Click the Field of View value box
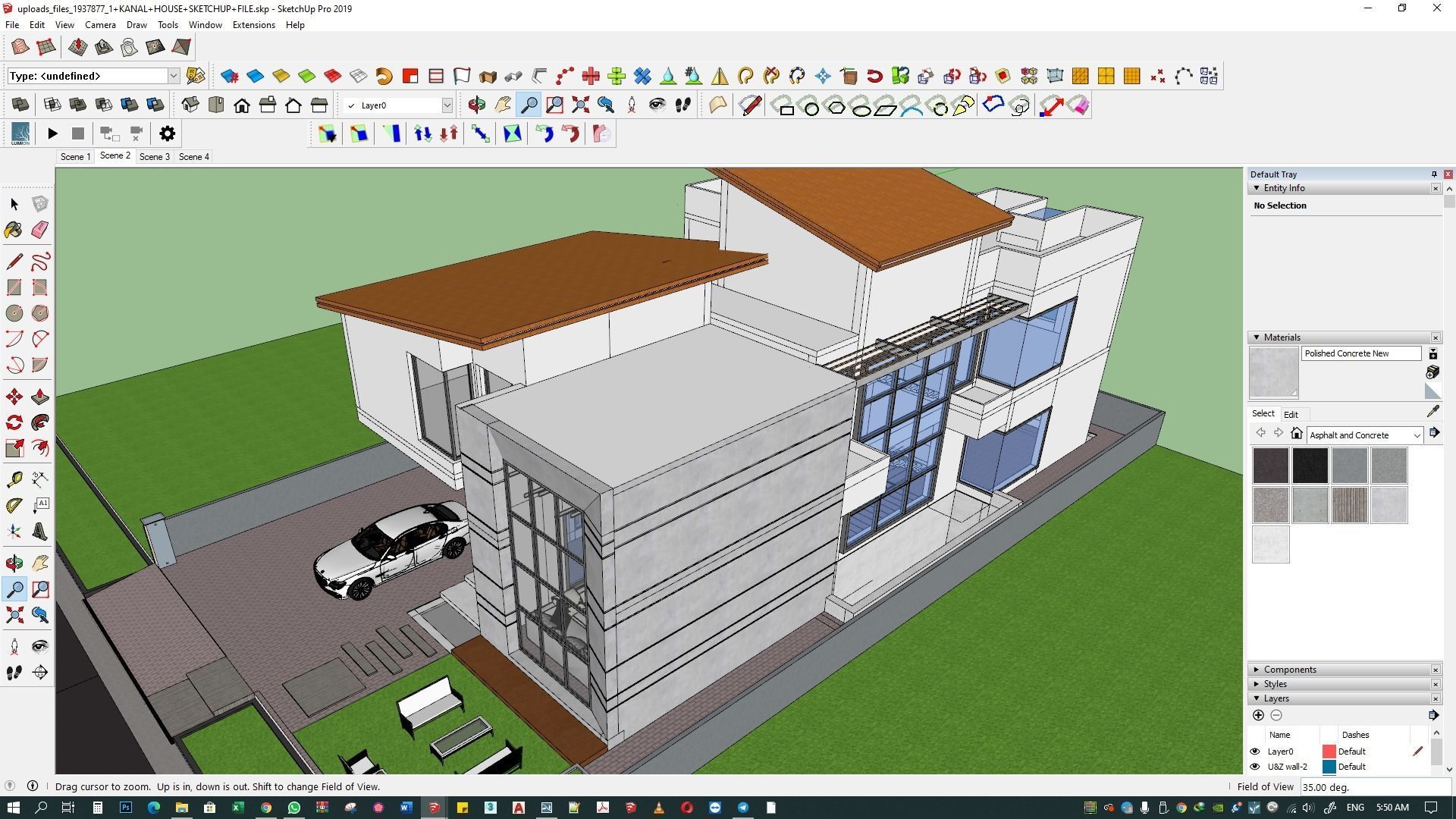 [1375, 787]
